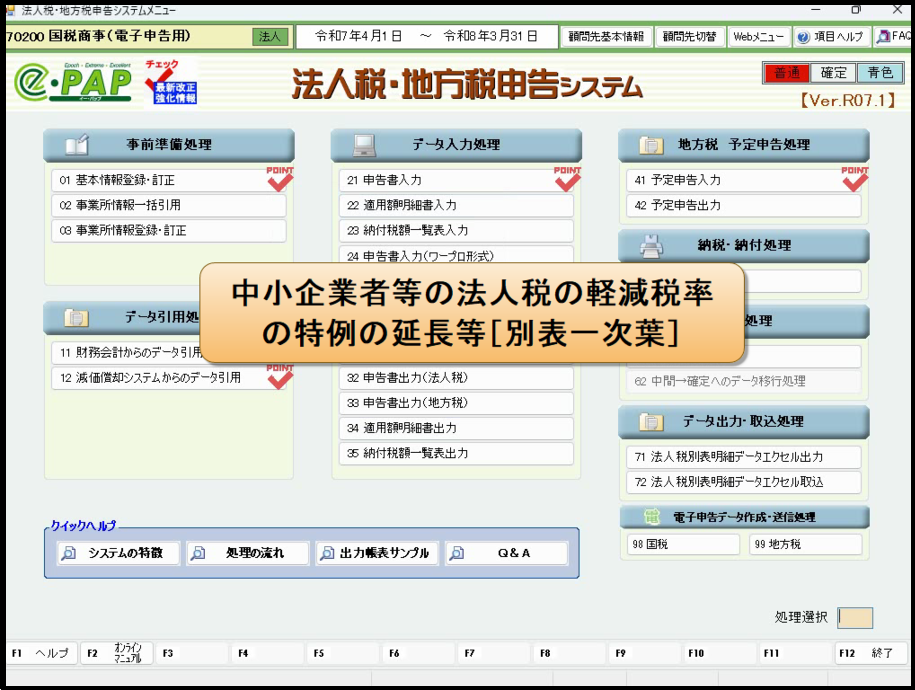Open 41 予定申告入力
The height and width of the screenshot is (690, 915).
tap(744, 180)
